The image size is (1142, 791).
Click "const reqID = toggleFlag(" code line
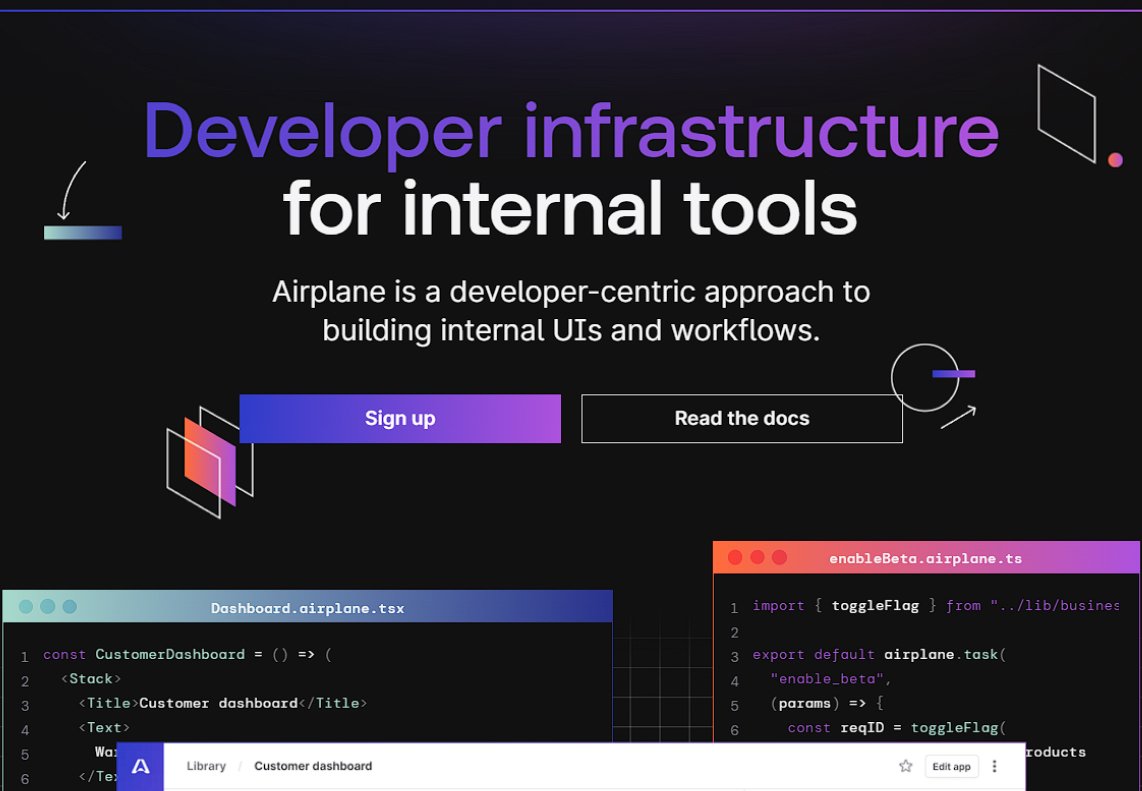(897, 728)
